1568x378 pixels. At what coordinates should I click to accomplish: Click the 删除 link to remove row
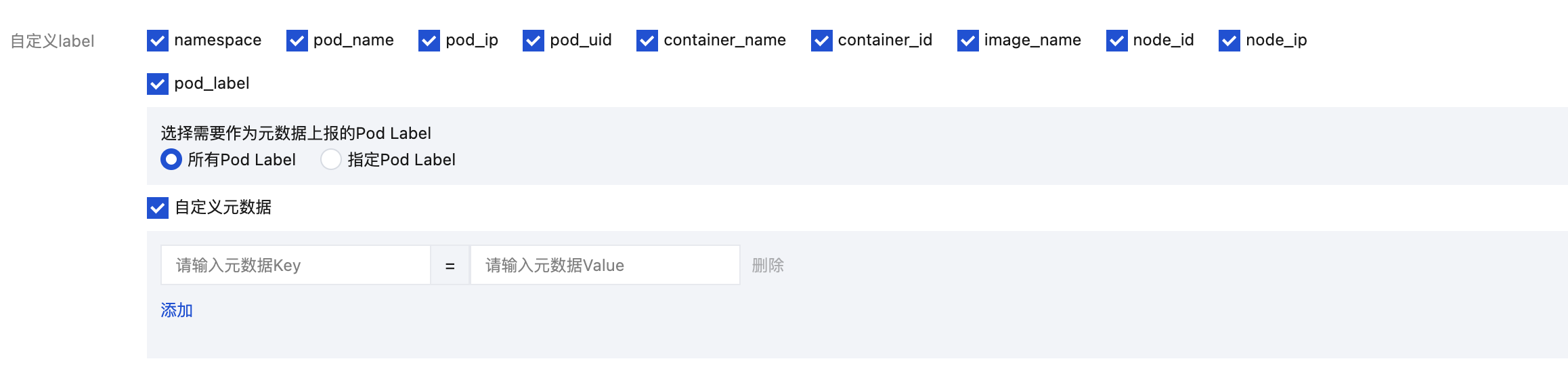[768, 265]
